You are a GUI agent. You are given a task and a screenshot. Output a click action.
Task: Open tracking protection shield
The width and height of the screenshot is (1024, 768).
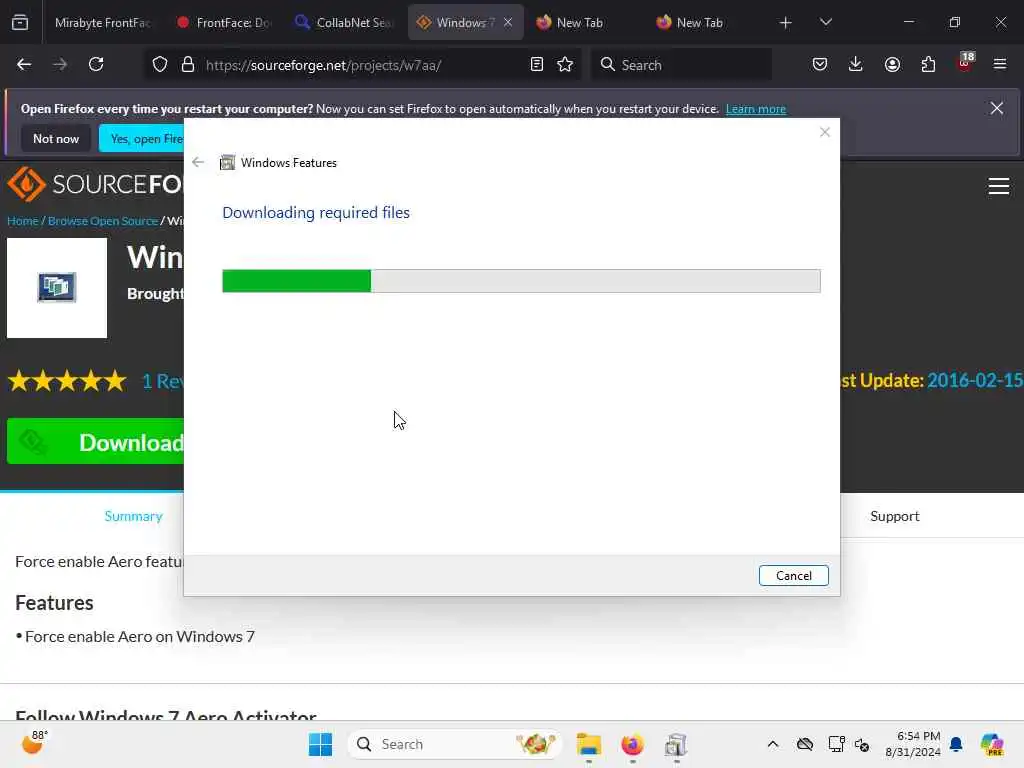point(160,65)
